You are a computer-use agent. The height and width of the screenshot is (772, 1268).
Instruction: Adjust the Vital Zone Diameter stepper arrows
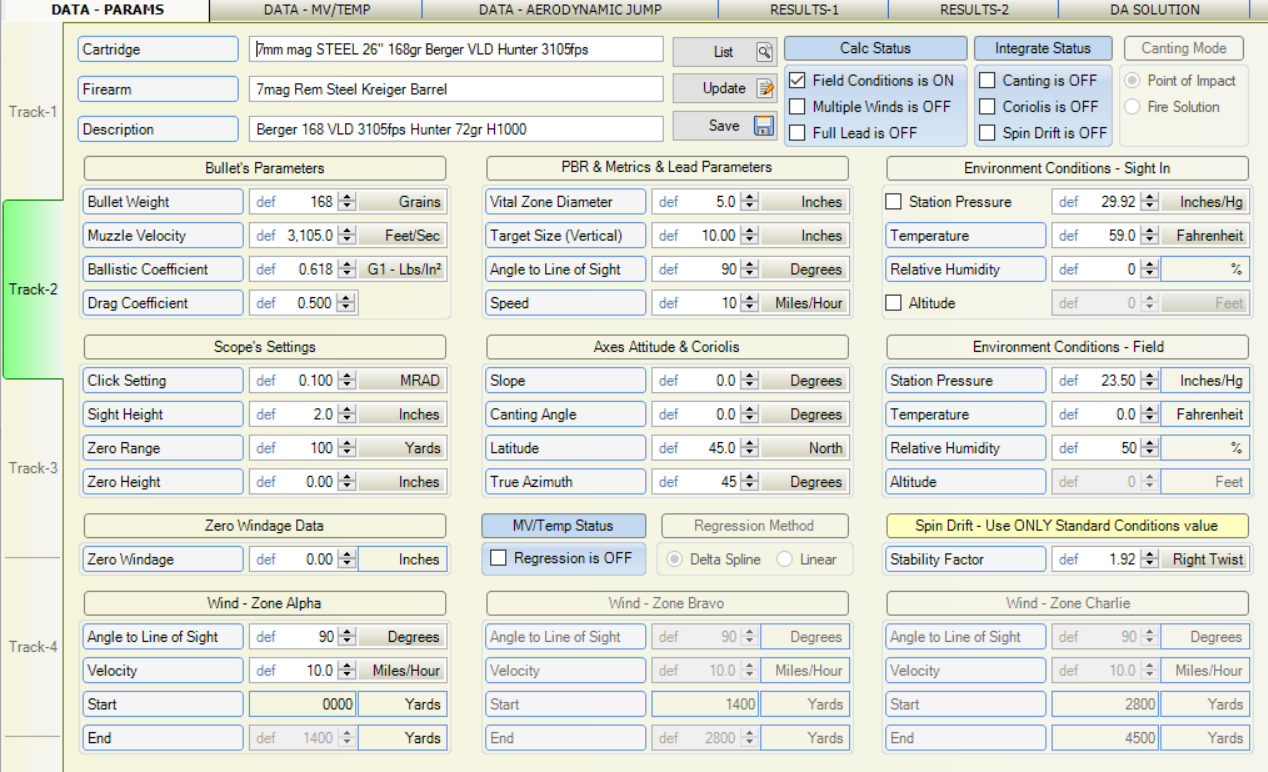coord(749,202)
